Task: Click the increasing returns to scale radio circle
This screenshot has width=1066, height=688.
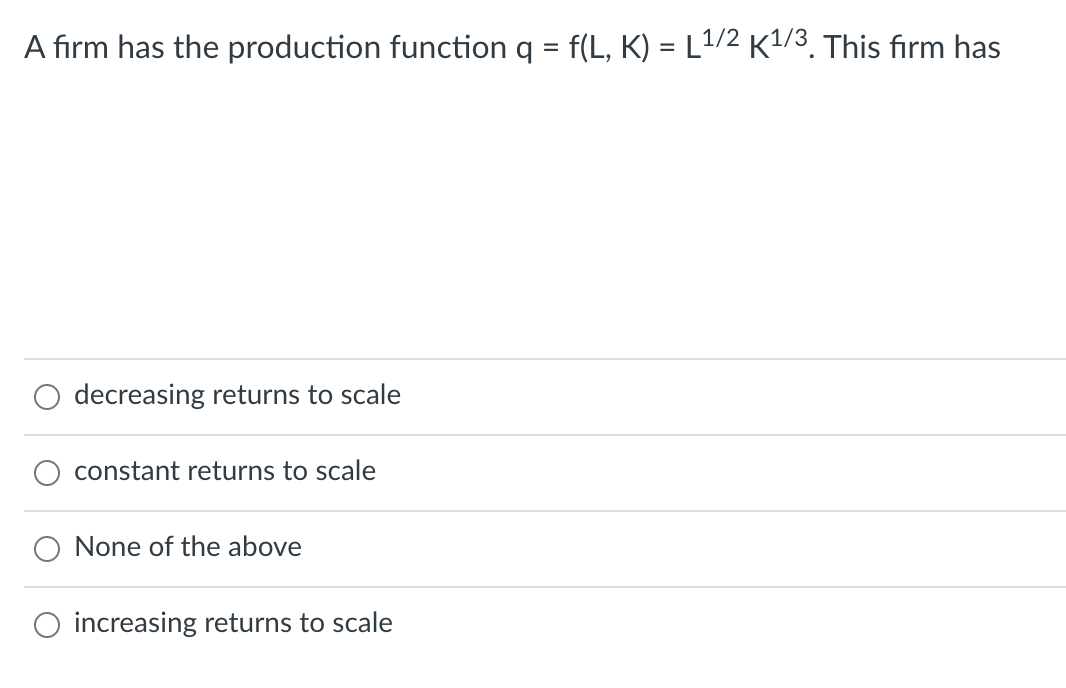Action: pyautogui.click(x=47, y=623)
